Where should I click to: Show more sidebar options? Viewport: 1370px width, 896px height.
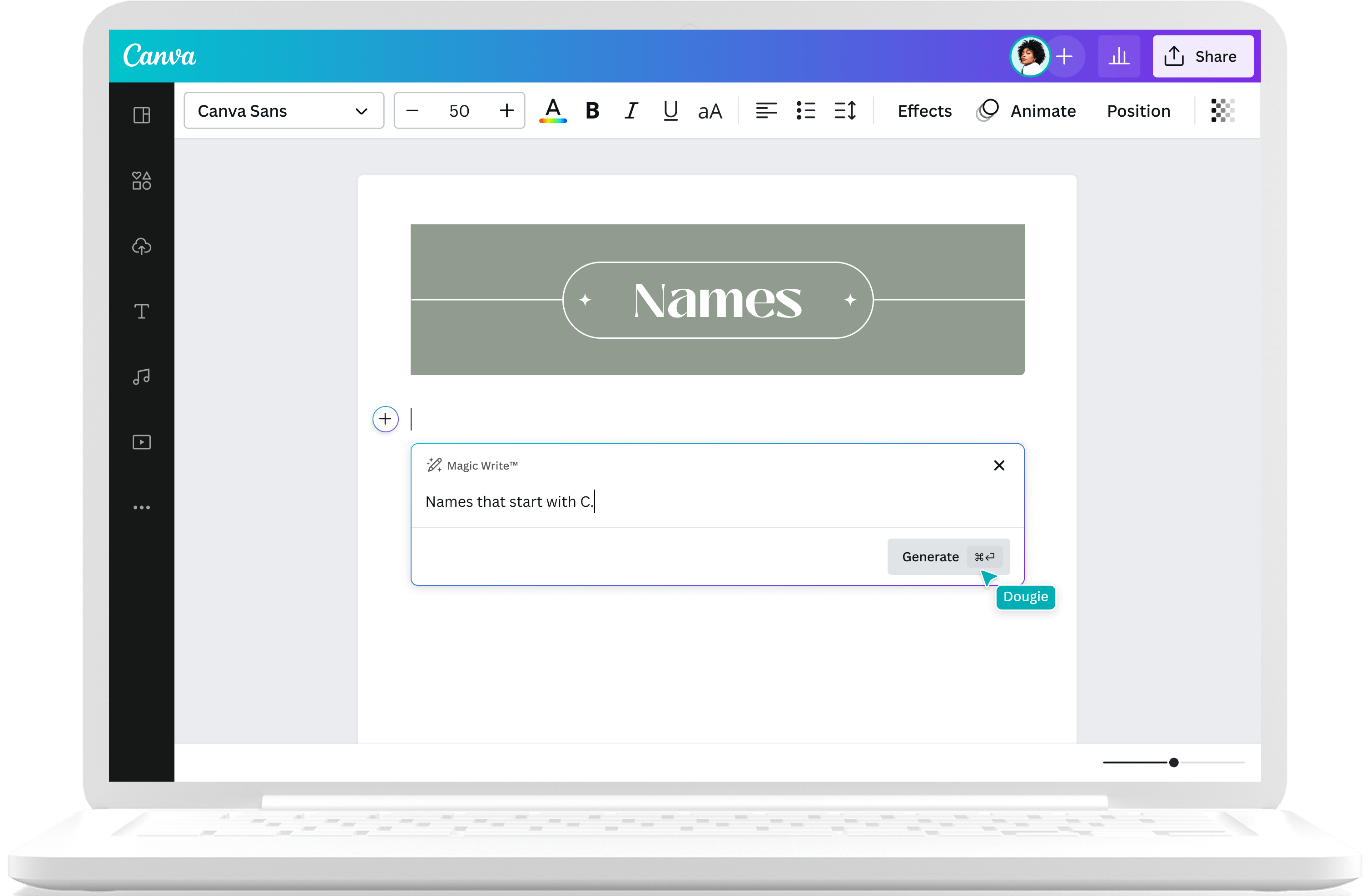pos(142,507)
